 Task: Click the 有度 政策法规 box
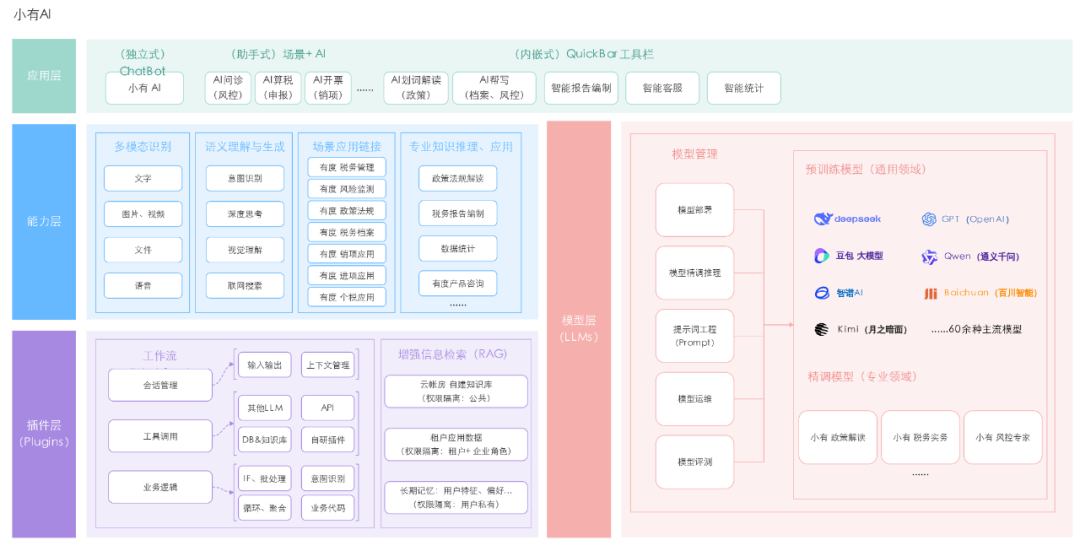[x=347, y=211]
